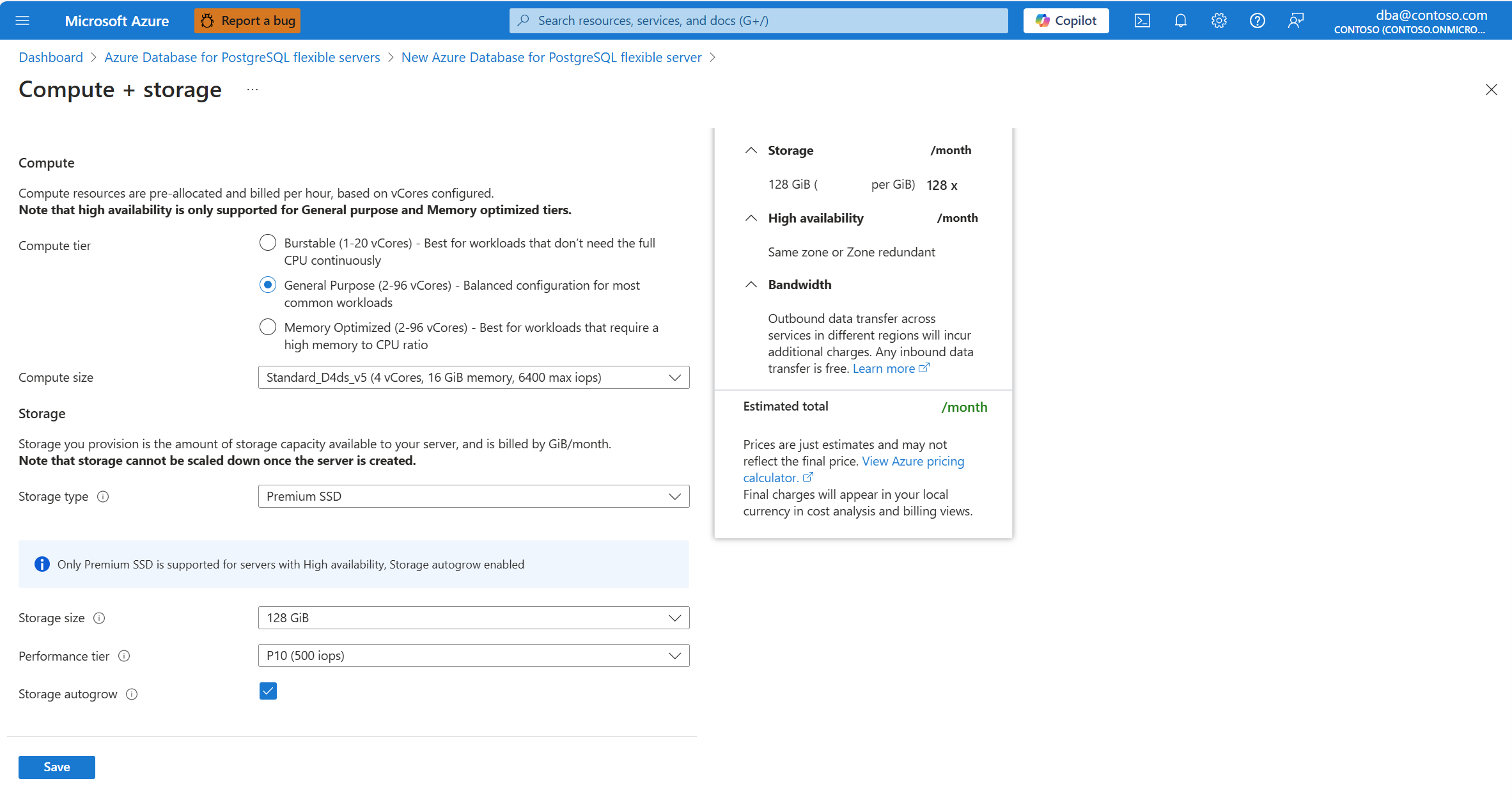
Task: Collapse the High availability cost section
Action: [x=751, y=218]
